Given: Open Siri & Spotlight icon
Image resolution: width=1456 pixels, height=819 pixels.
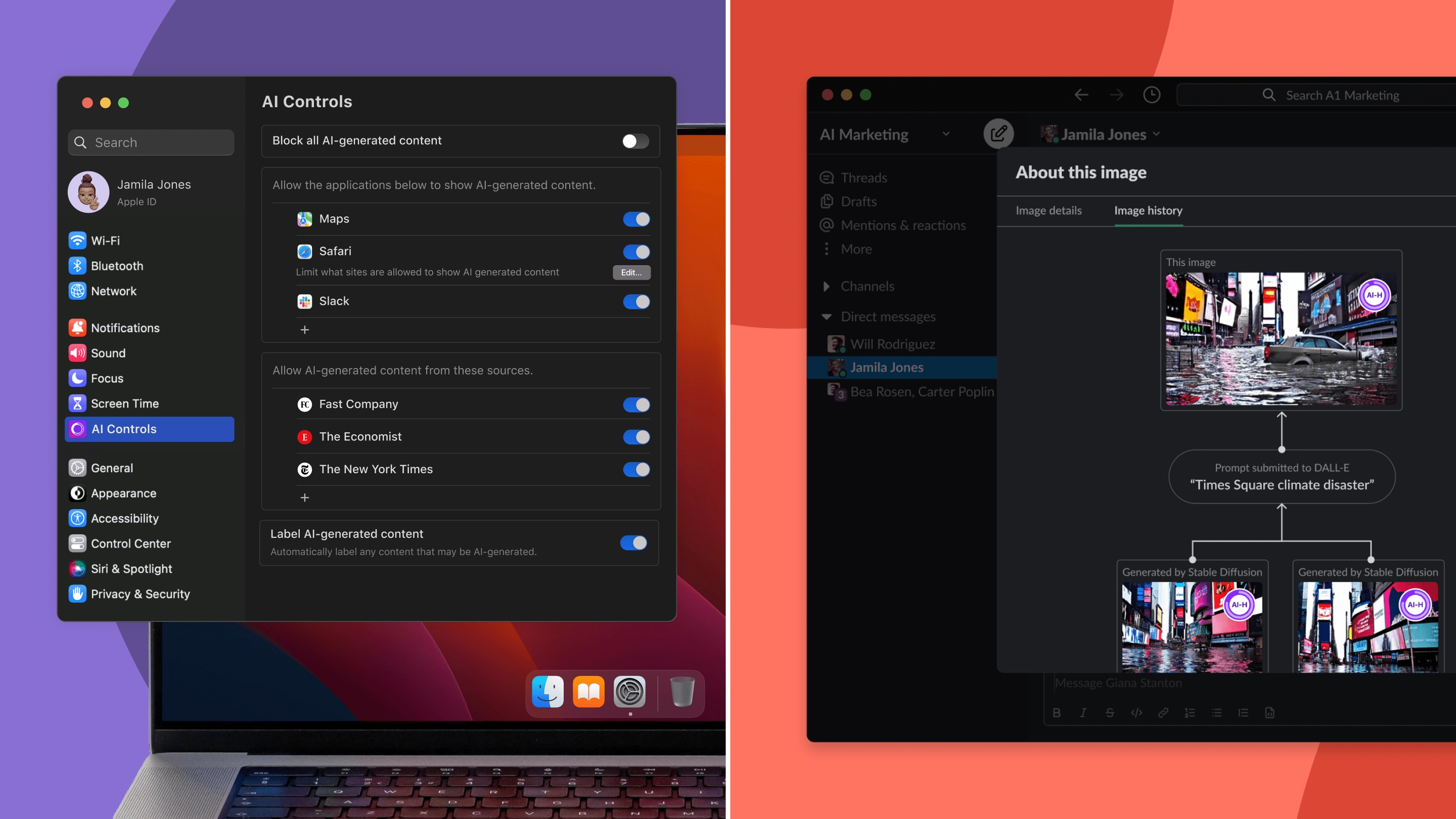Looking at the screenshot, I should [77, 568].
